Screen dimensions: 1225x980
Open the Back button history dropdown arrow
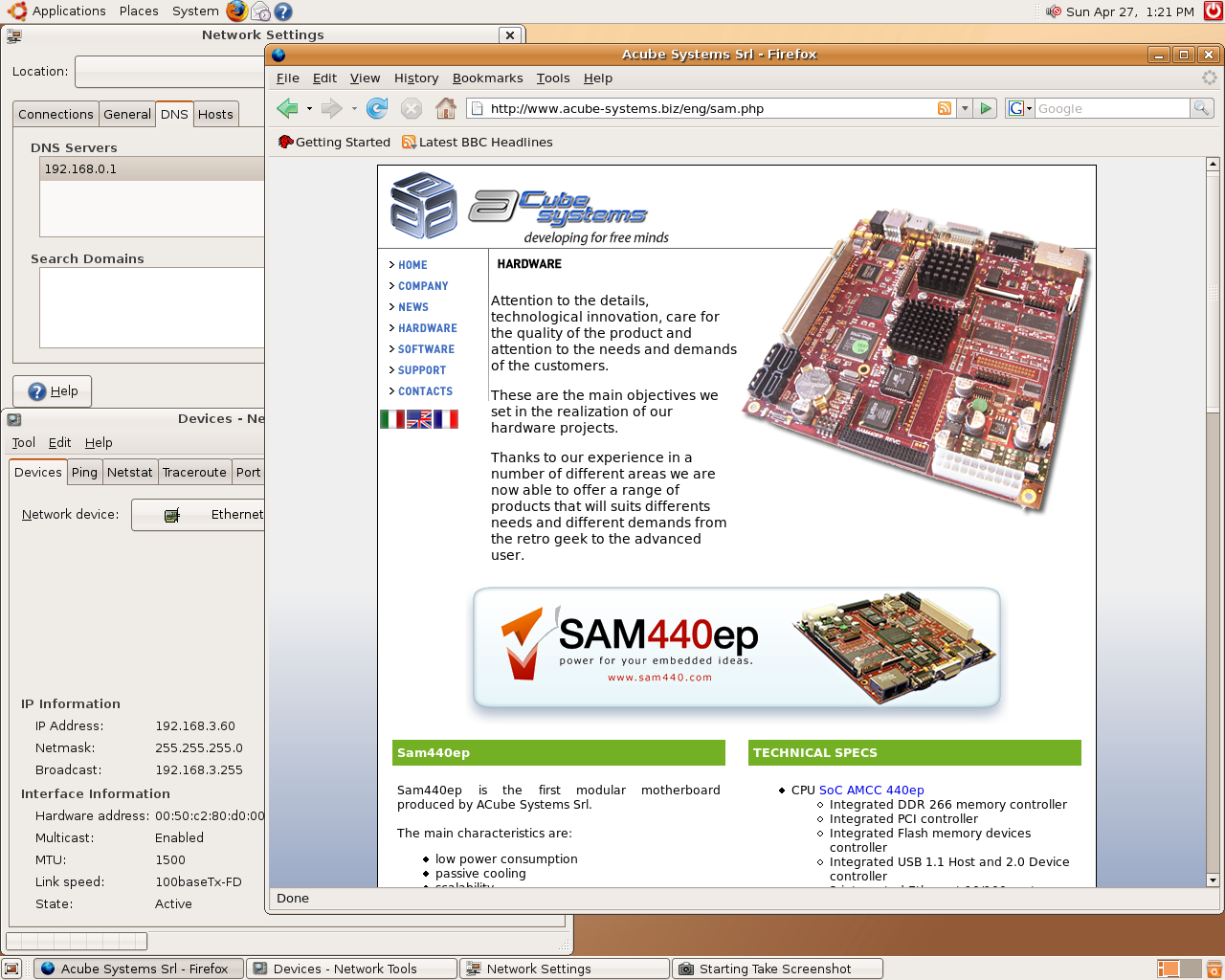tap(309, 108)
